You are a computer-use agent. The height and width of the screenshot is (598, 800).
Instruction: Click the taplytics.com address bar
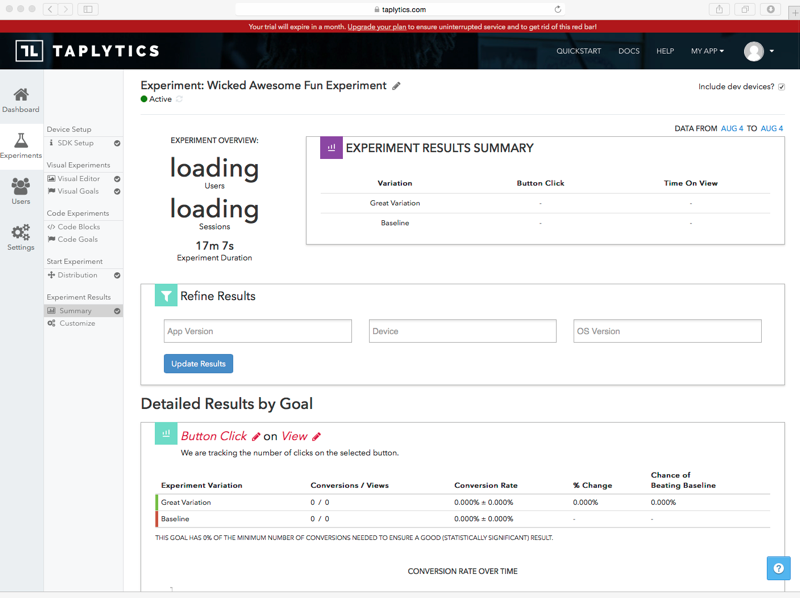click(400, 9)
